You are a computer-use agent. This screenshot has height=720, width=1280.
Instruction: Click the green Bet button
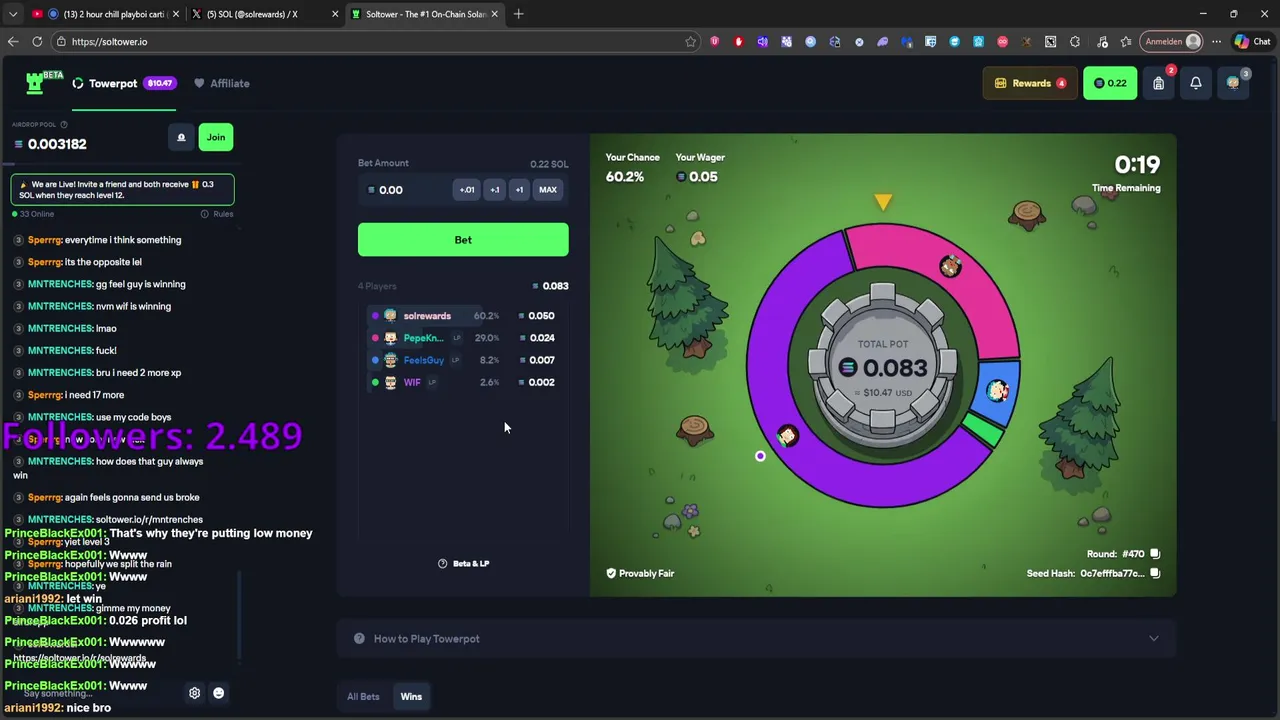point(463,240)
